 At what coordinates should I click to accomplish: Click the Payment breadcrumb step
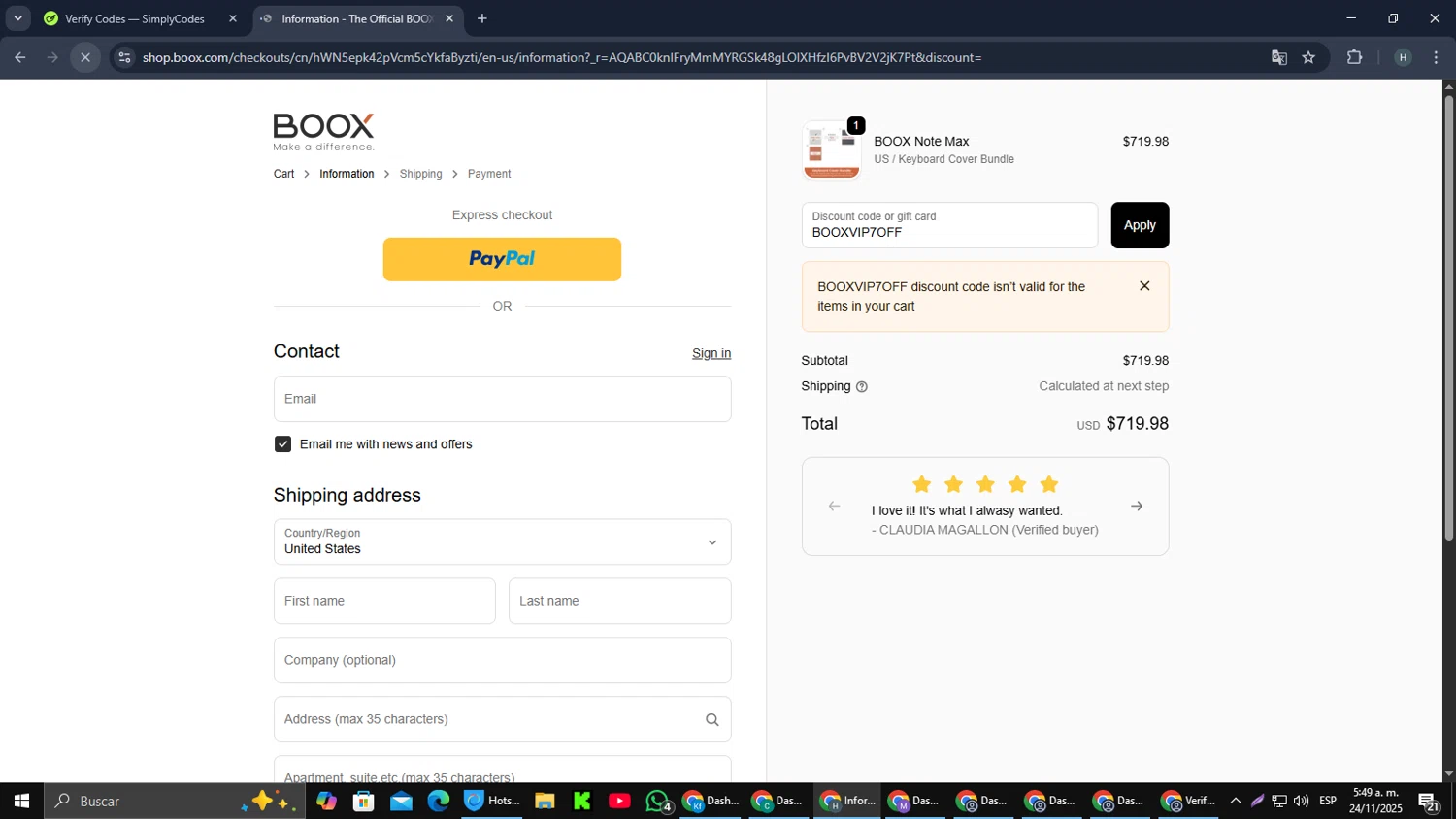point(489,174)
